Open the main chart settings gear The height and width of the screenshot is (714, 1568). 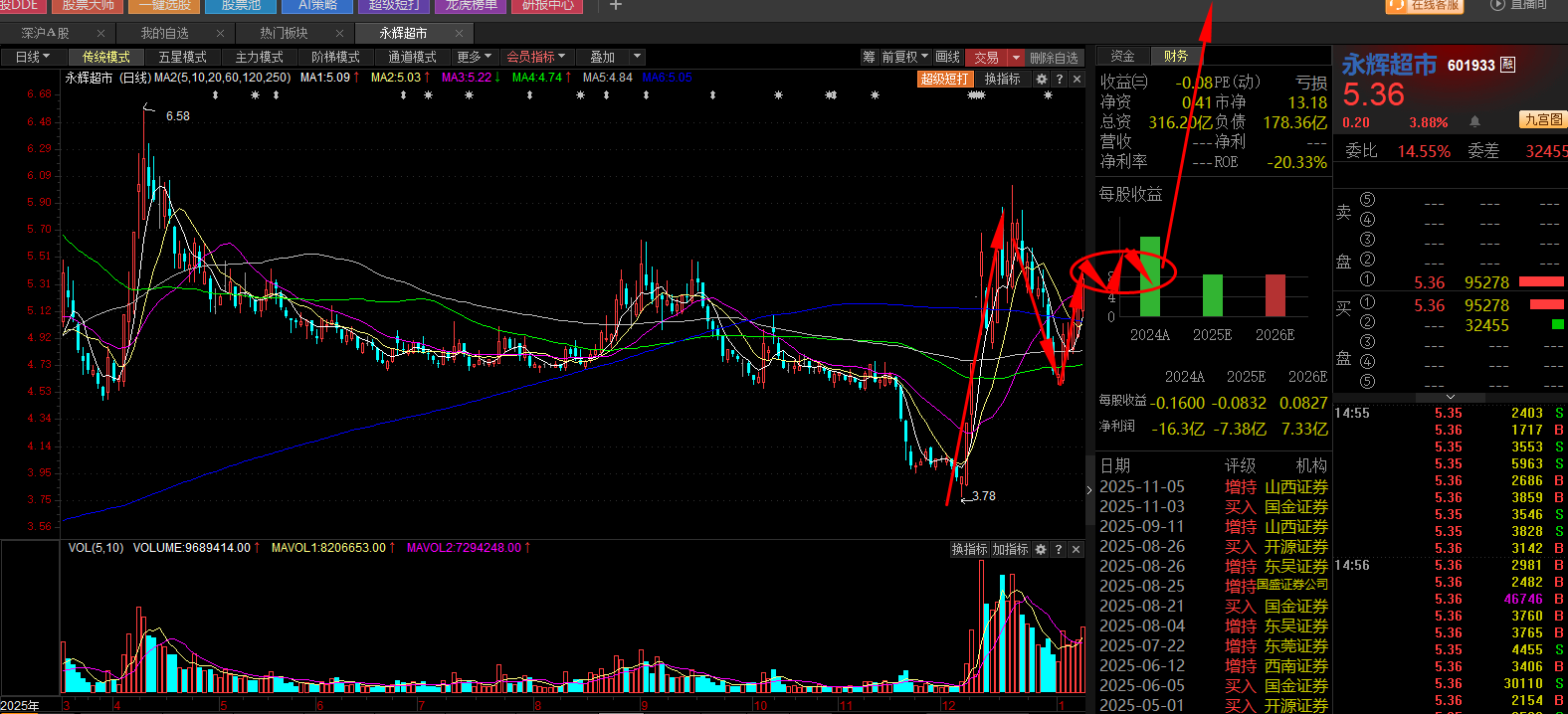pyautogui.click(x=1042, y=79)
